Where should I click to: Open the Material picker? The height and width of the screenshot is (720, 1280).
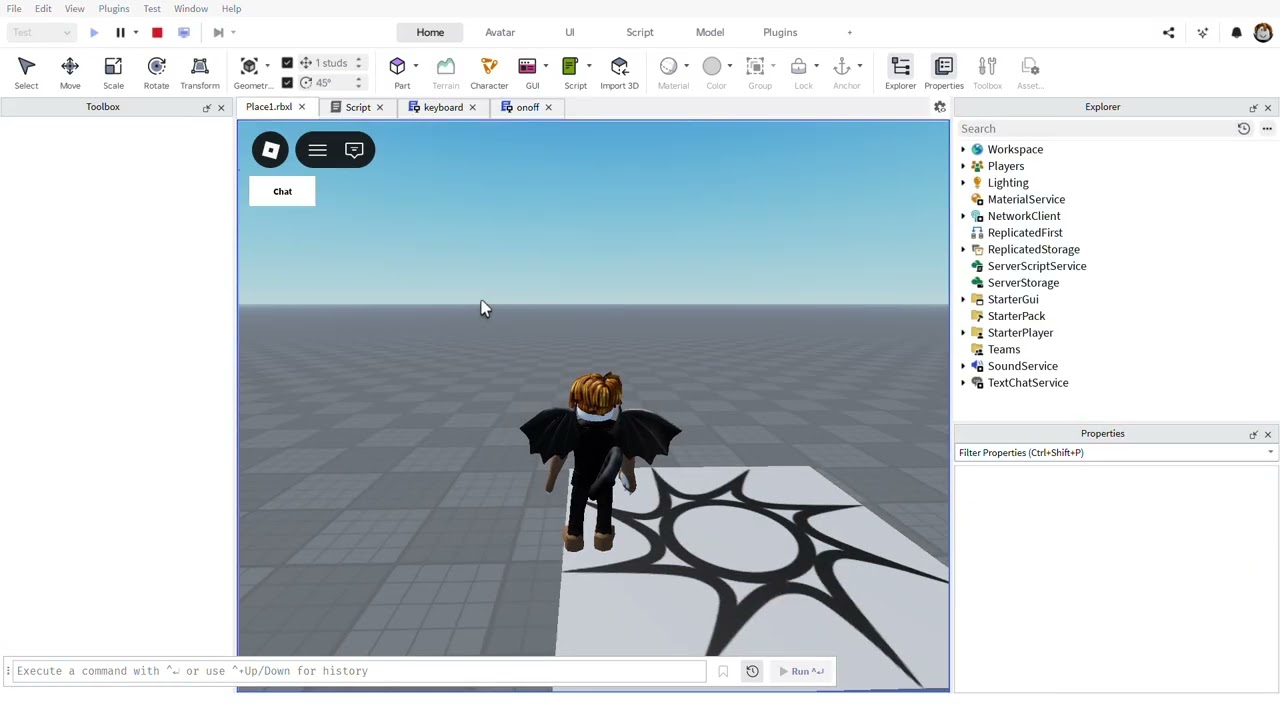[669, 72]
